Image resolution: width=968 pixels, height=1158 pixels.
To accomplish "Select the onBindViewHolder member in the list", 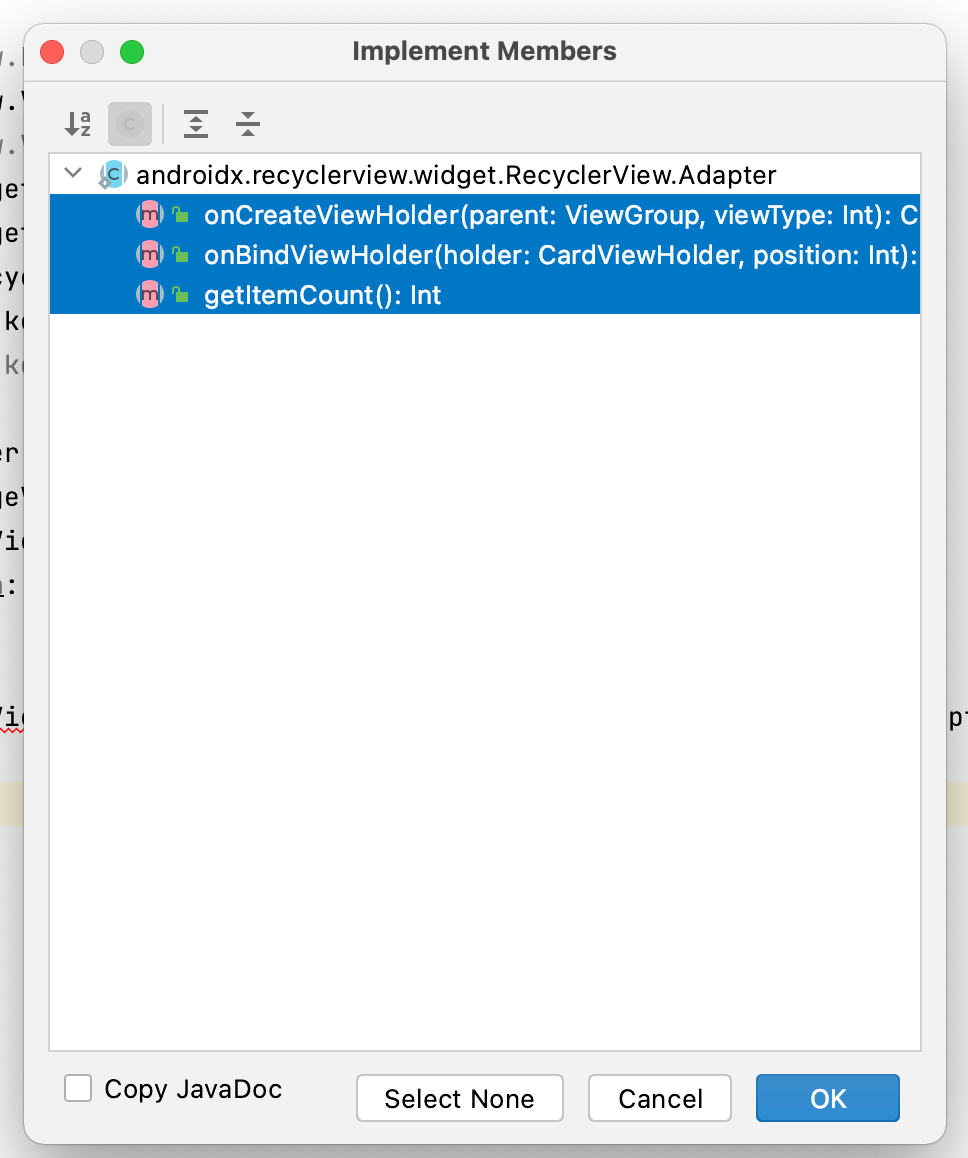I will coord(450,254).
